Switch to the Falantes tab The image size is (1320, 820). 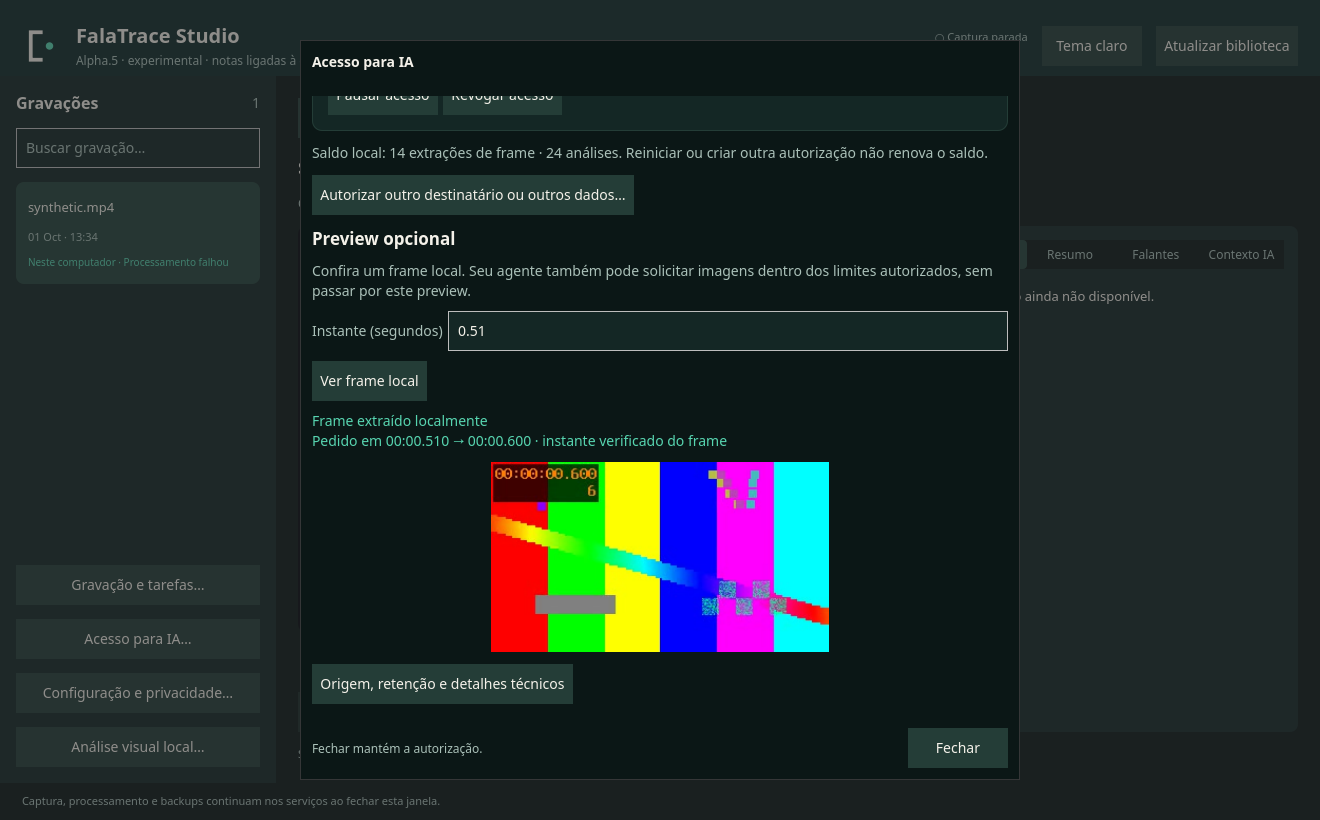(x=1155, y=255)
